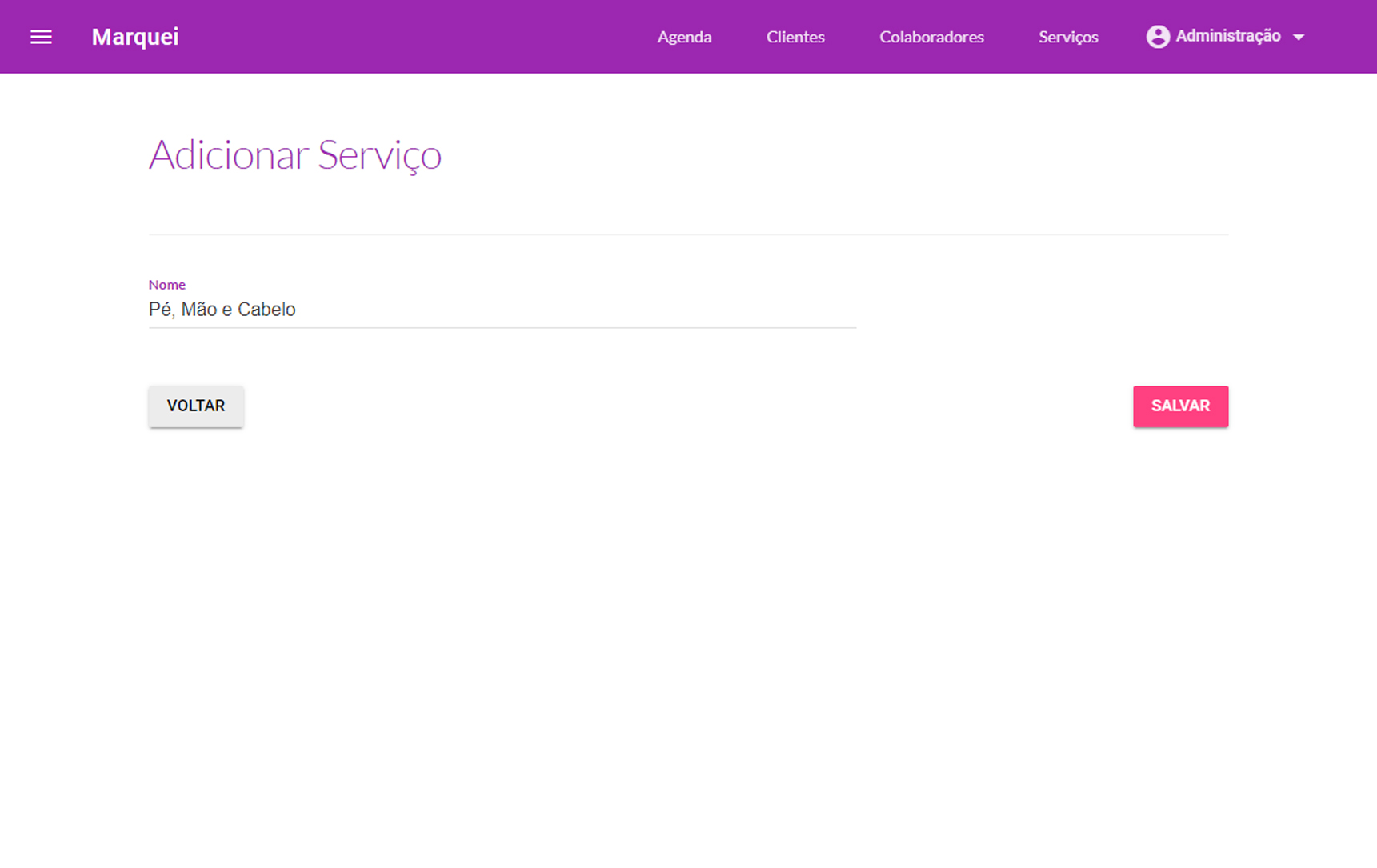Click the user account avatar icon

tap(1157, 37)
